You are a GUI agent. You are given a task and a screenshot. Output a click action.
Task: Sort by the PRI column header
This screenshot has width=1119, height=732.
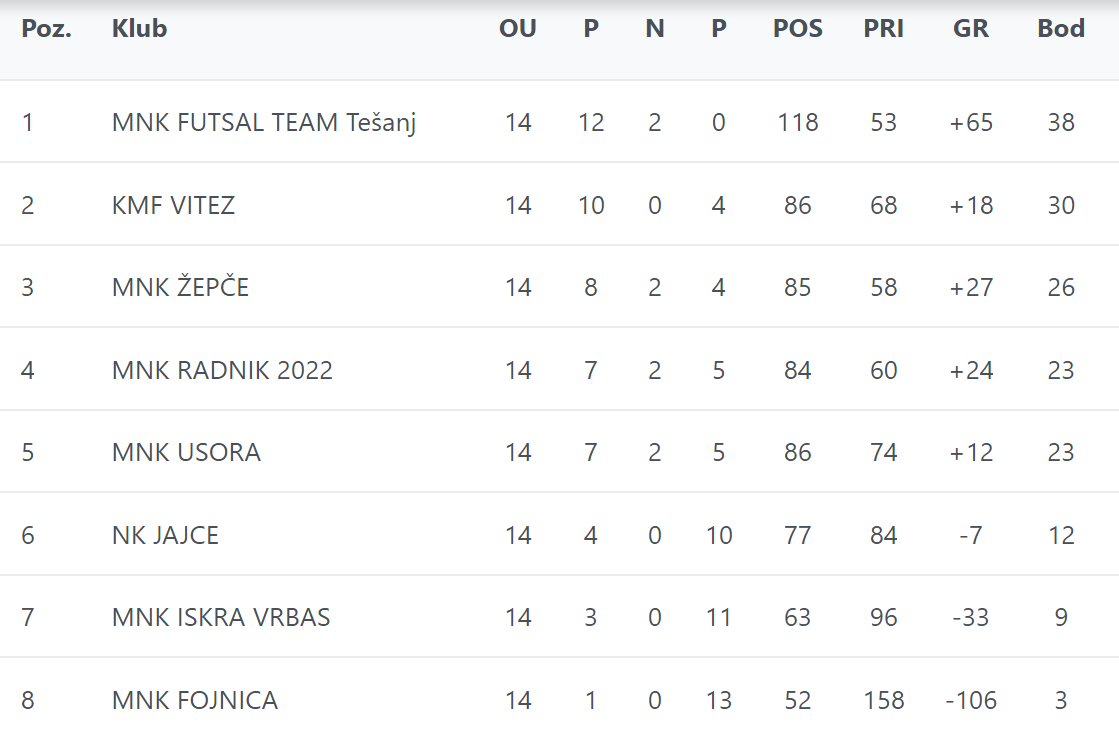(x=884, y=29)
